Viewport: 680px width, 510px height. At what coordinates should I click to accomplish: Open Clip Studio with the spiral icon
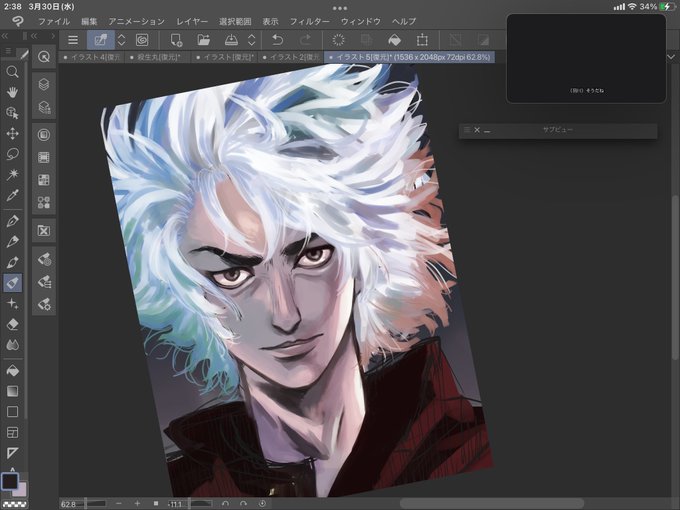pyautogui.click(x=142, y=40)
